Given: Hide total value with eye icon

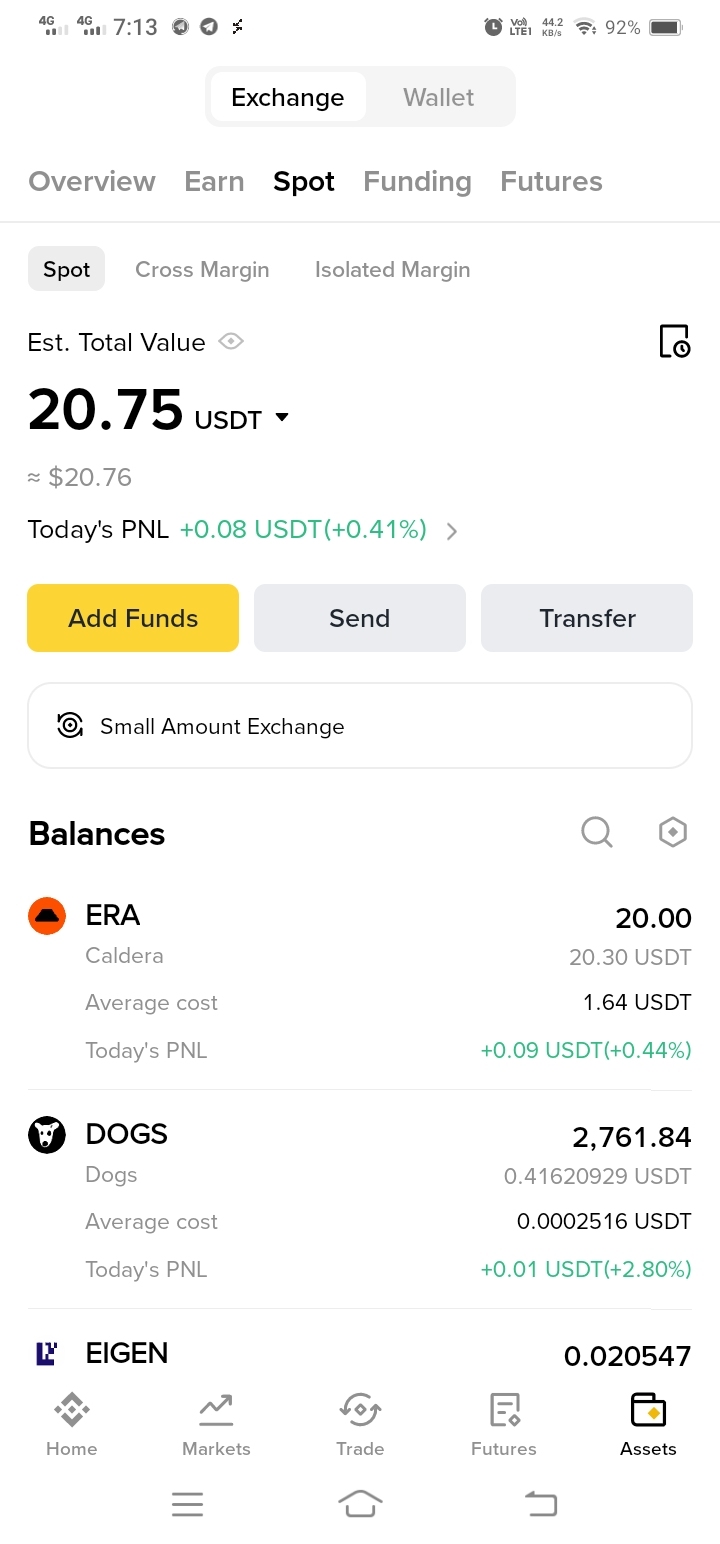Looking at the screenshot, I should pos(231,342).
